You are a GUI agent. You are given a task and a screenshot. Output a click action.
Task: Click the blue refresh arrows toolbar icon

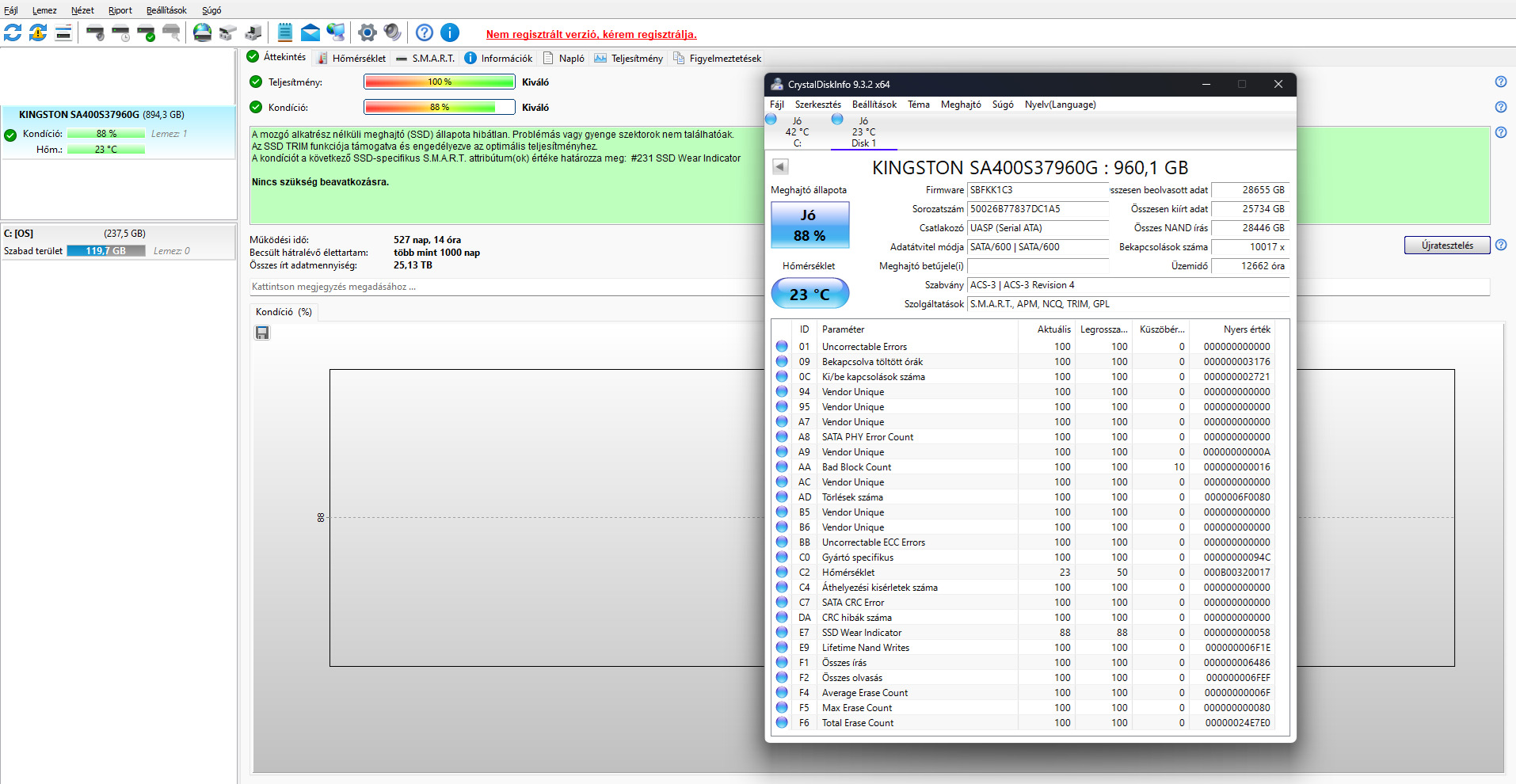point(13,32)
